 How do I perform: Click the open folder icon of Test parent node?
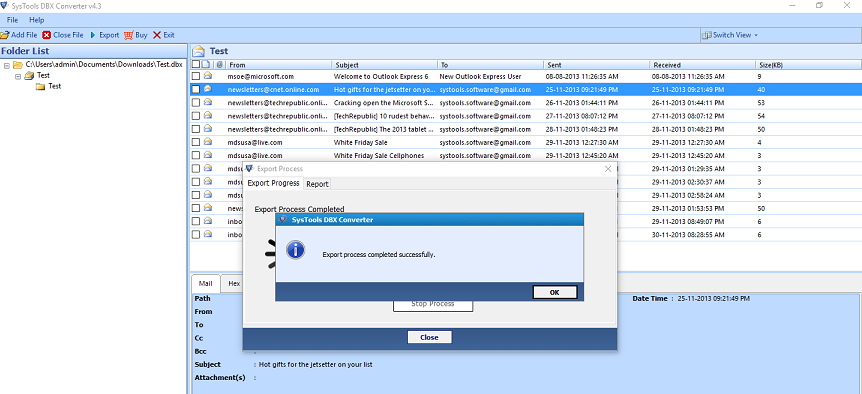(x=29, y=76)
